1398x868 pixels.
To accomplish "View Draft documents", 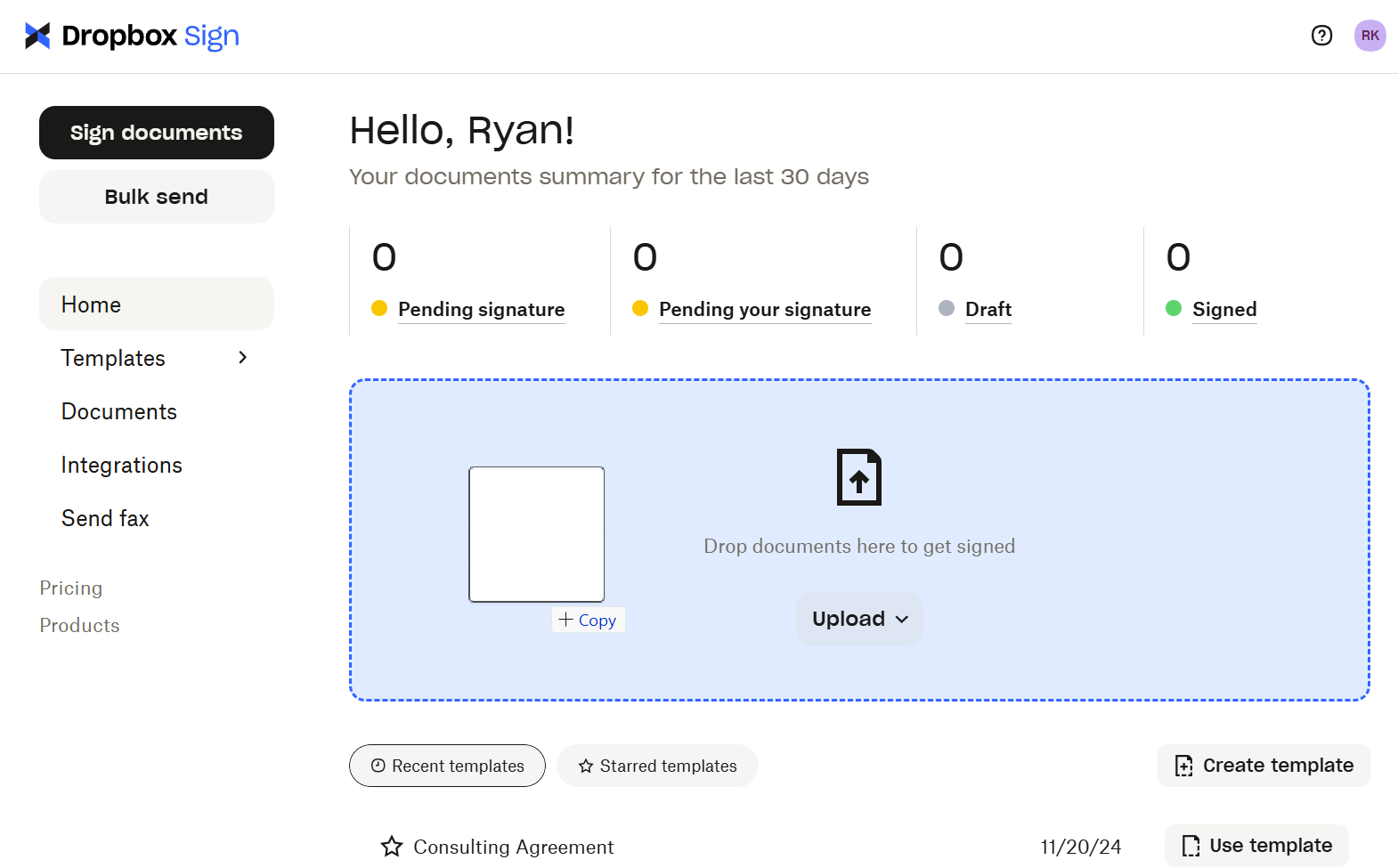I will click(x=988, y=309).
